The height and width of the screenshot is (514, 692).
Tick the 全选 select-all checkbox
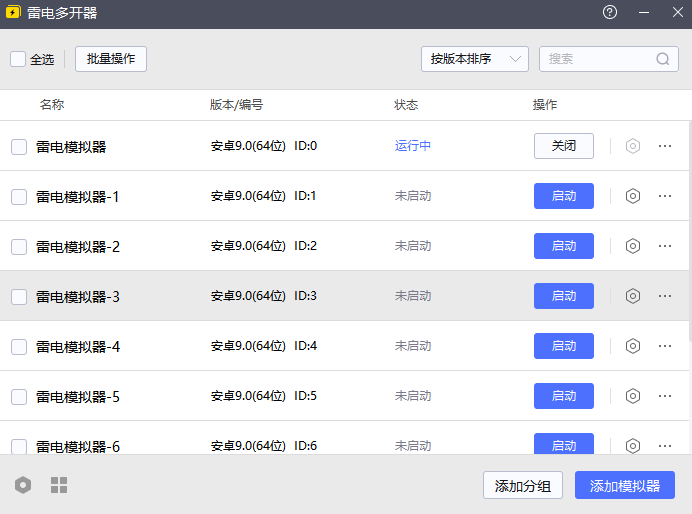18,59
